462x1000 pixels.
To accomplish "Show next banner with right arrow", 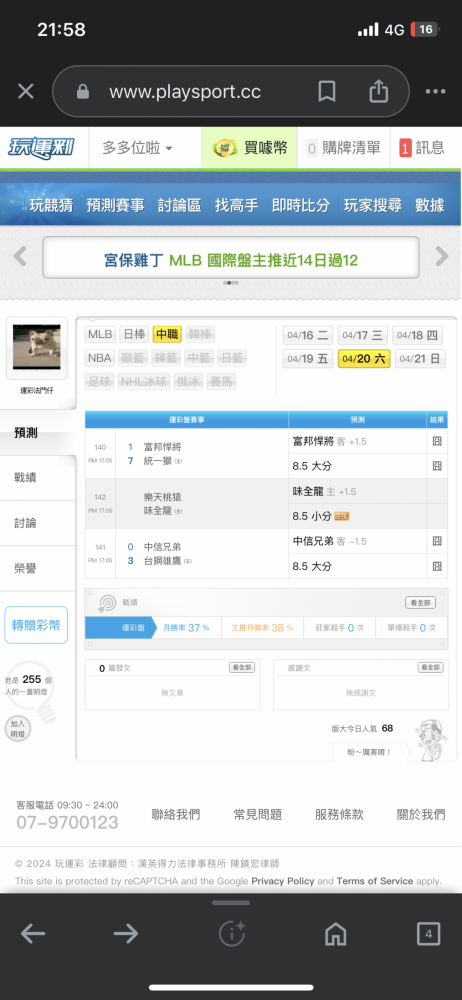I will 442,257.
